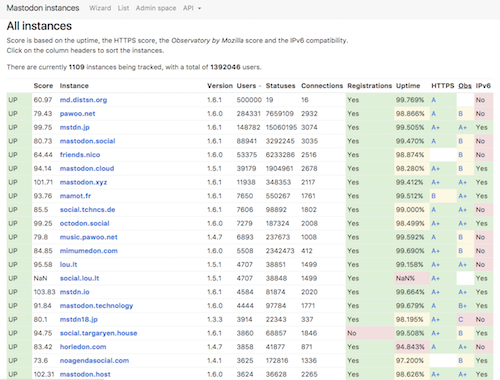Viewport: 500px width, 380px height.
Task: Click Obs grade A+ for mstdn.jp
Action: [462, 127]
